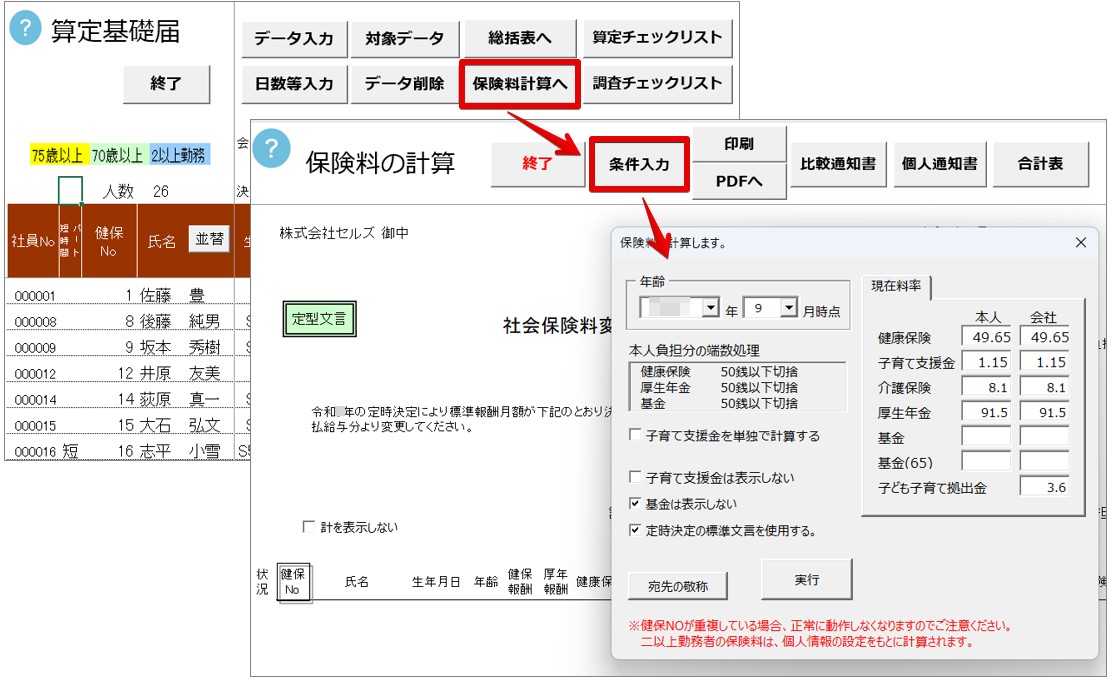Viewport: 1113px width, 683px height.
Task: Edit 子育て支援金 会社 rate field
Action: (1044, 362)
